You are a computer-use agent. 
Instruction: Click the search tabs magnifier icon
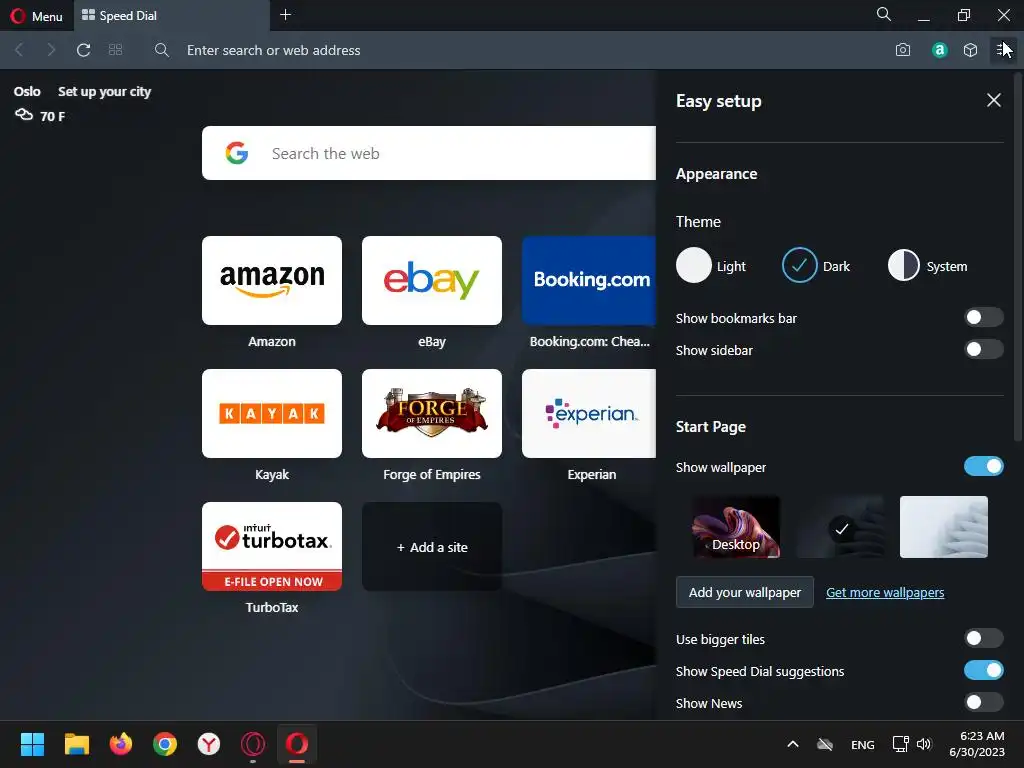click(883, 14)
